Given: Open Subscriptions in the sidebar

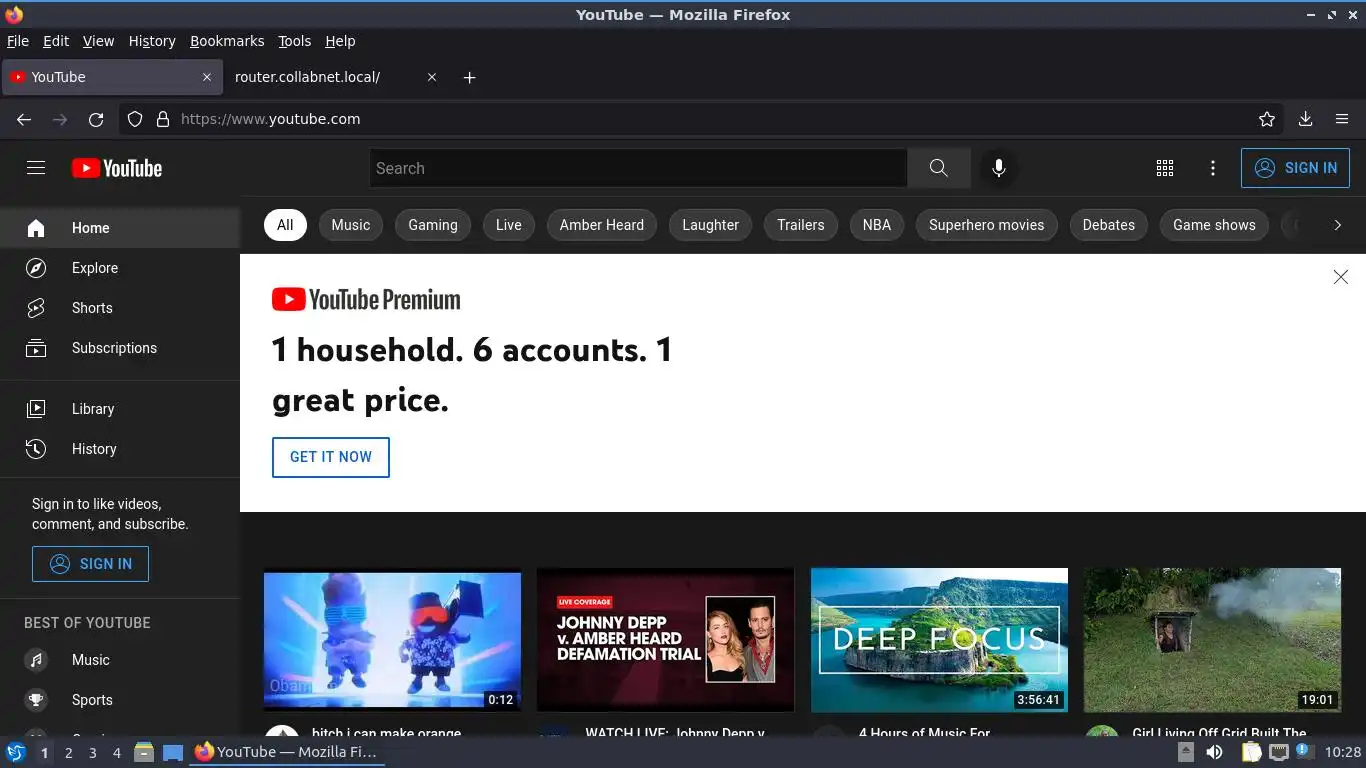Looking at the screenshot, I should pyautogui.click(x=120, y=348).
